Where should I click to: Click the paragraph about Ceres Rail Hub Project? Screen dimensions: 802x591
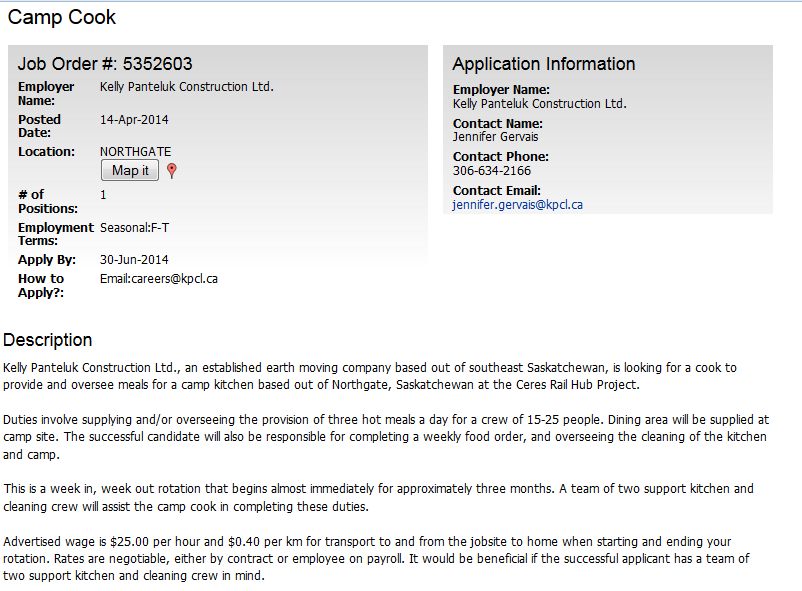(370, 376)
